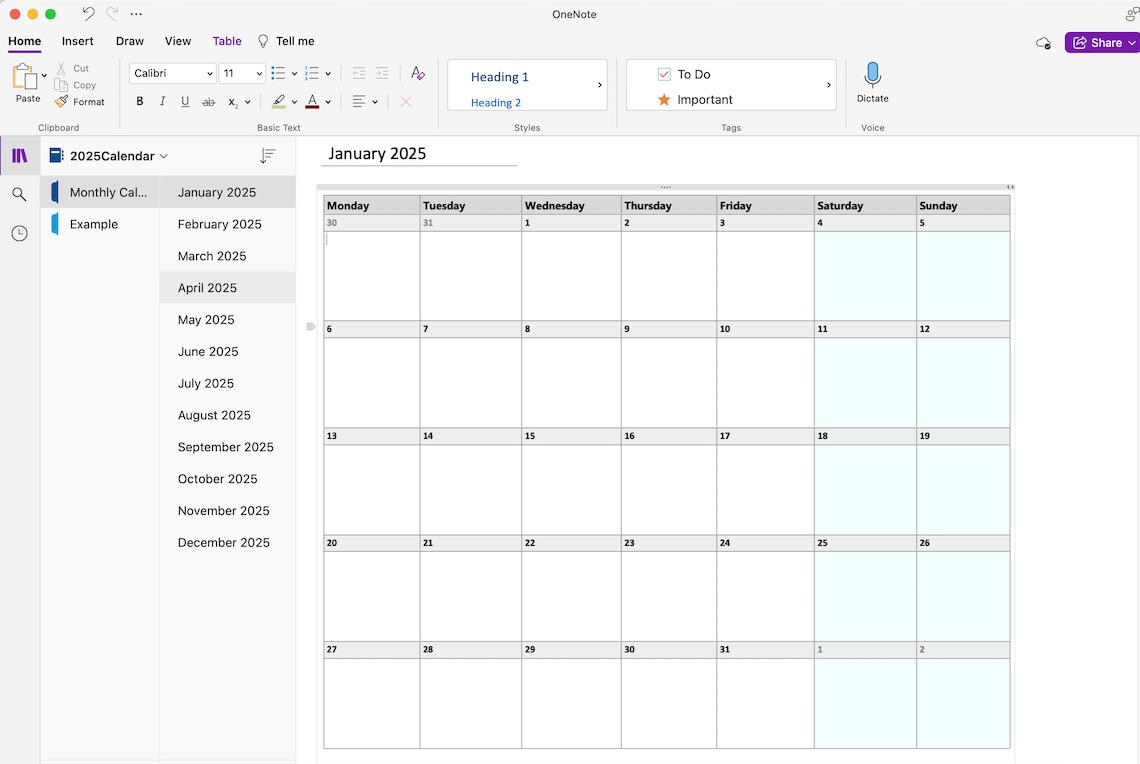The image size is (1140, 764).
Task: Toggle bold formatting
Action: pyautogui.click(x=139, y=101)
